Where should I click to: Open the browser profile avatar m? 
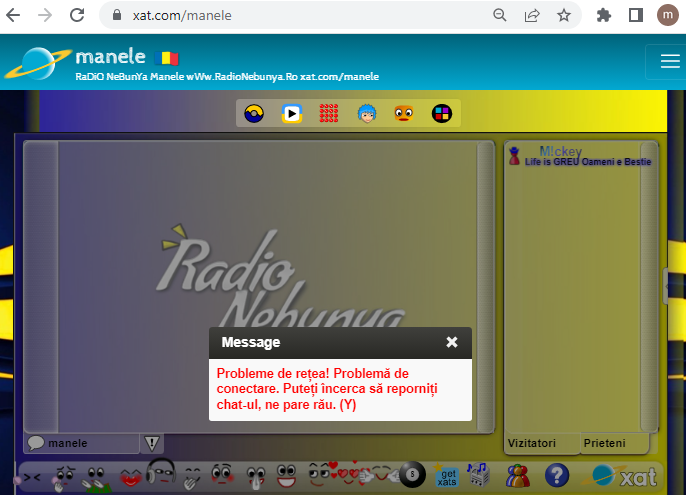[668, 15]
